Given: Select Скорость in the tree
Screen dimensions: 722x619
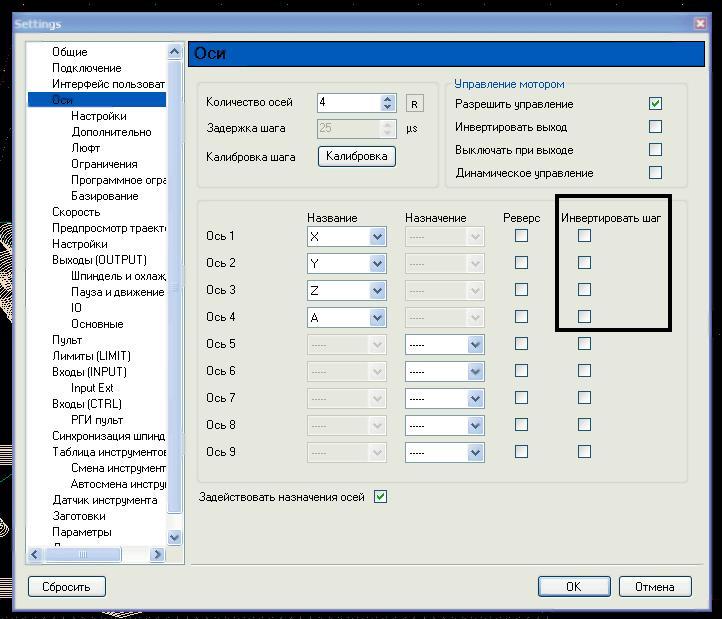Looking at the screenshot, I should pyautogui.click(x=76, y=212).
